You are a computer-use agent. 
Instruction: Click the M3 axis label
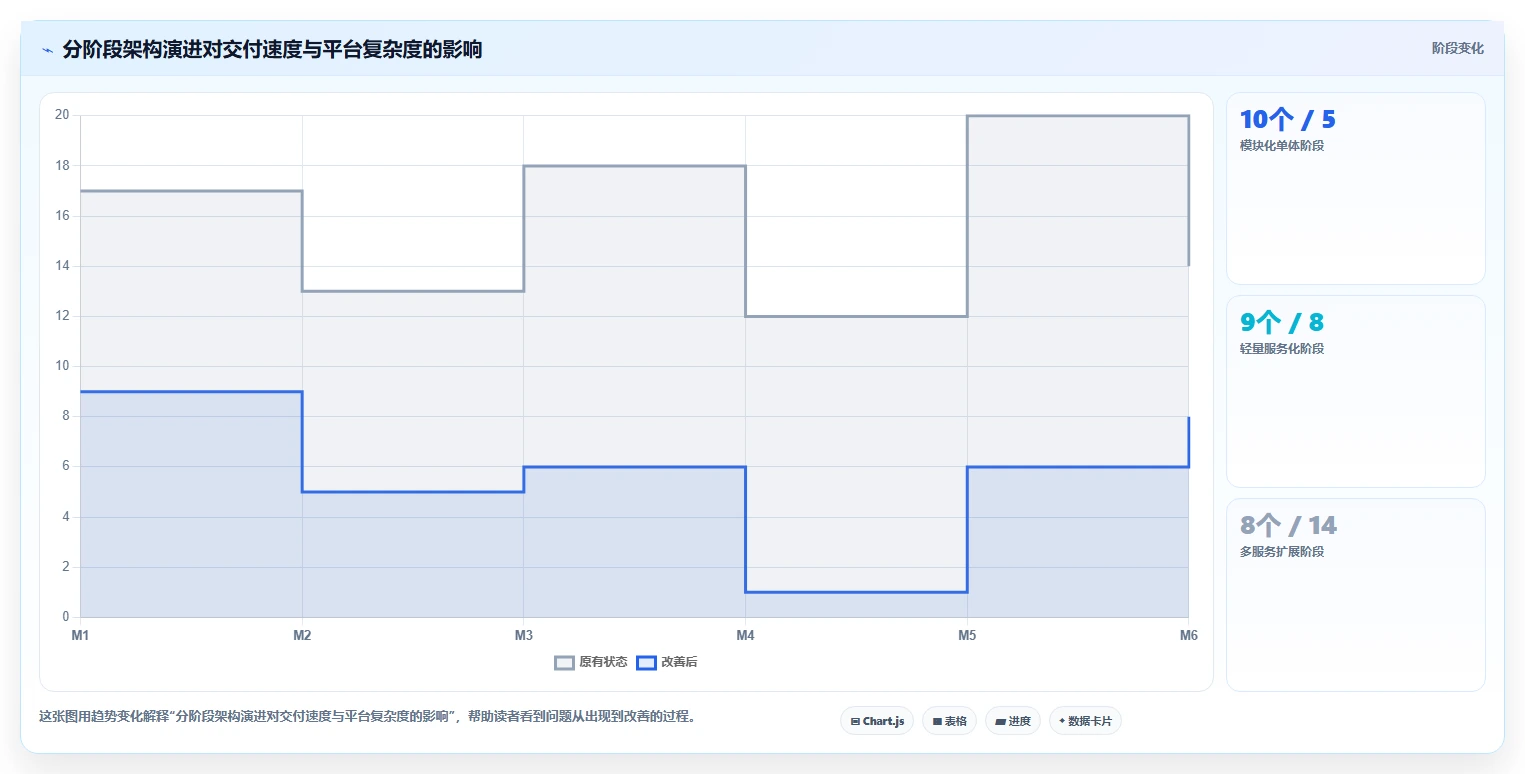pyautogui.click(x=523, y=635)
